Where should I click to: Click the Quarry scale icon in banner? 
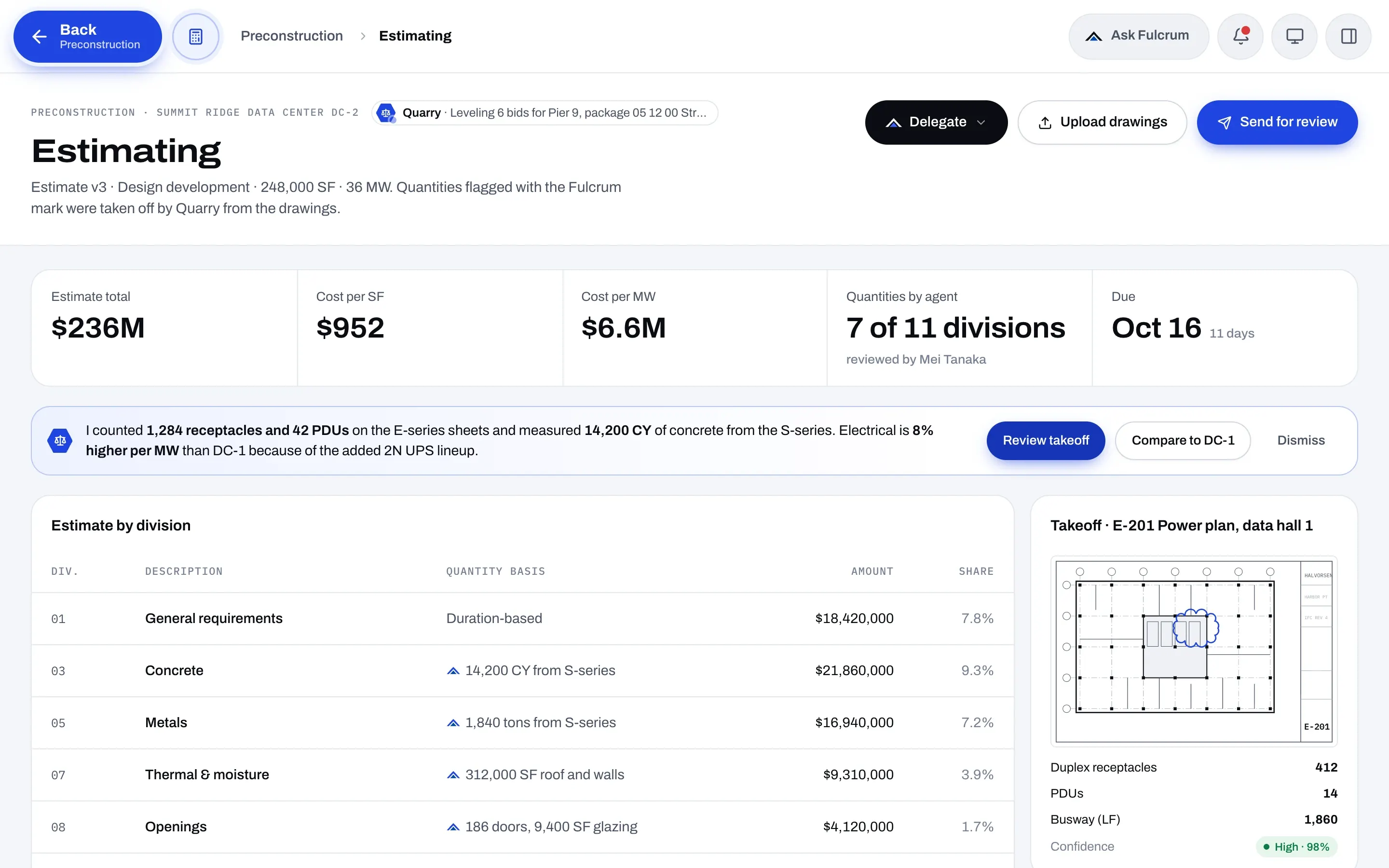[x=60, y=440]
